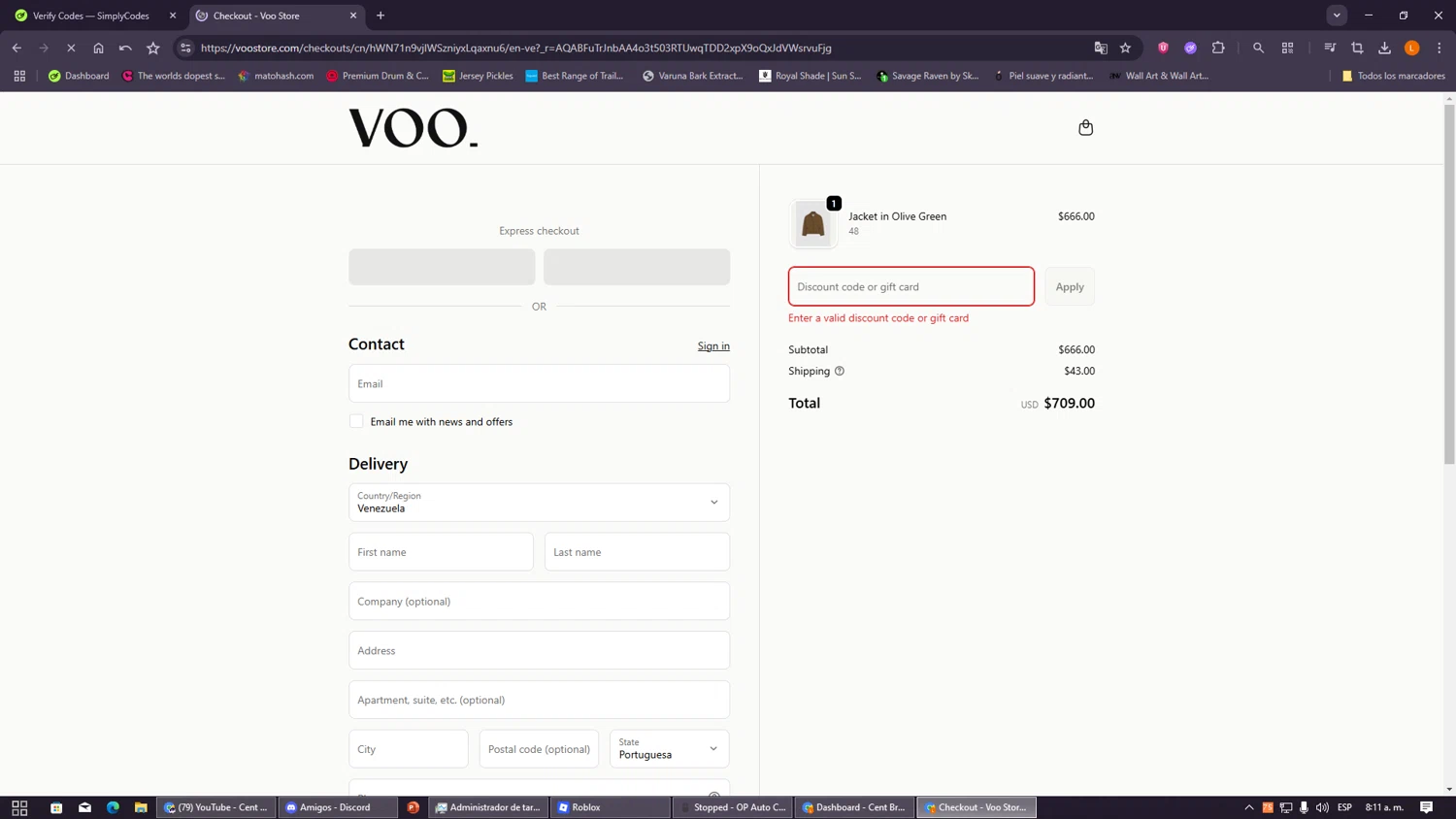The image size is (1456, 819).
Task: Select the Checkout - Voo Store tab
Action: (276, 16)
